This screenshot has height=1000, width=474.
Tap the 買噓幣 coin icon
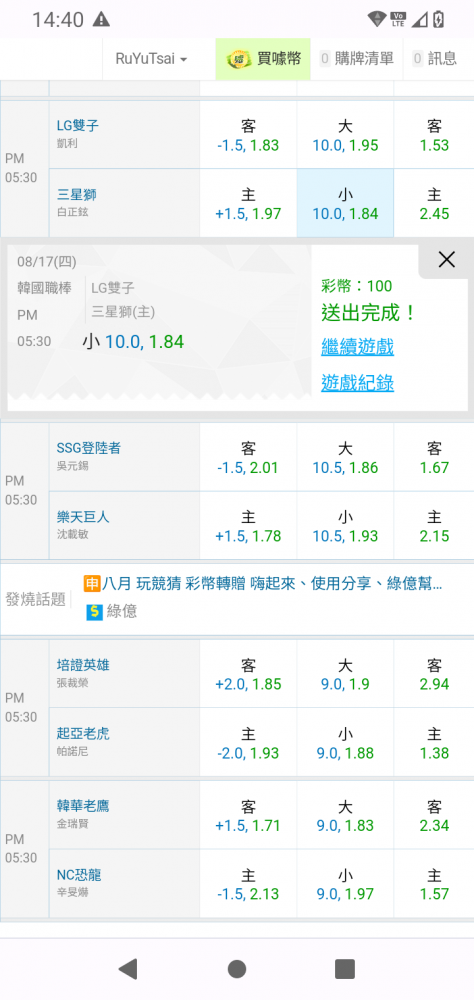tap(239, 59)
